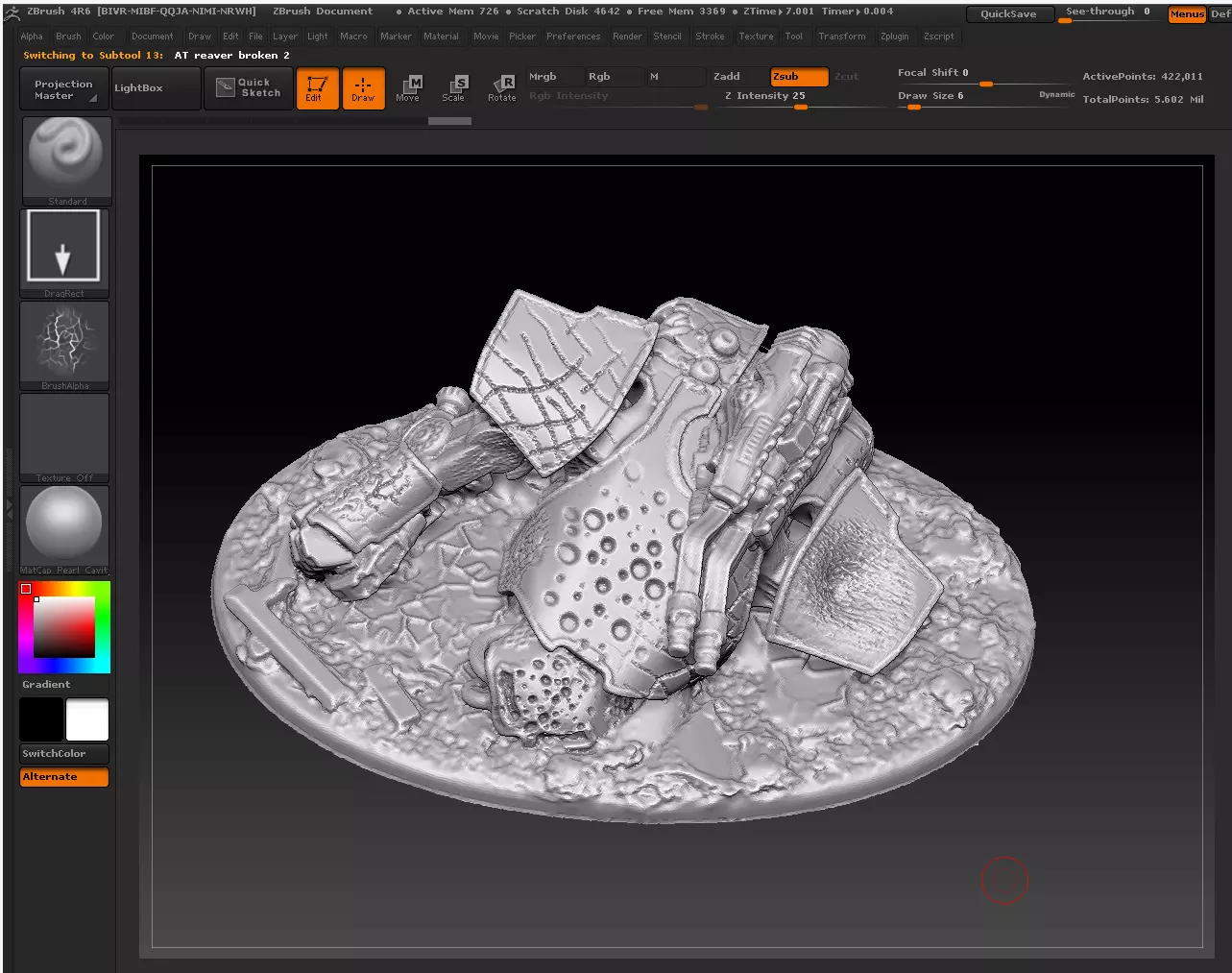This screenshot has height=973, width=1232.
Task: Select the white main color swatch
Action: 87,719
